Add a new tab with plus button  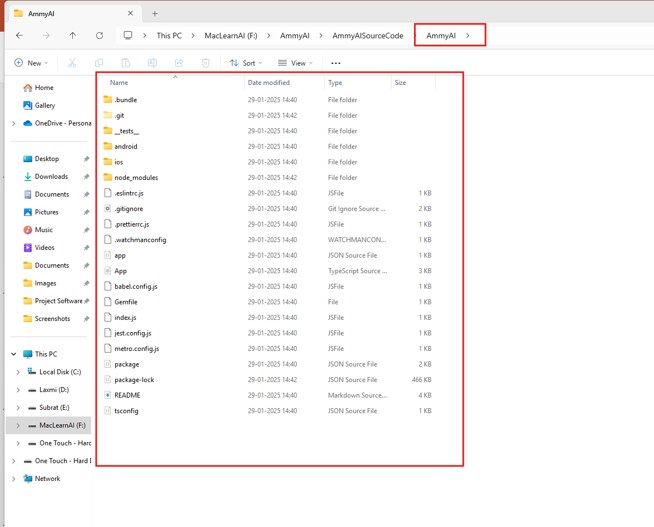click(x=155, y=14)
